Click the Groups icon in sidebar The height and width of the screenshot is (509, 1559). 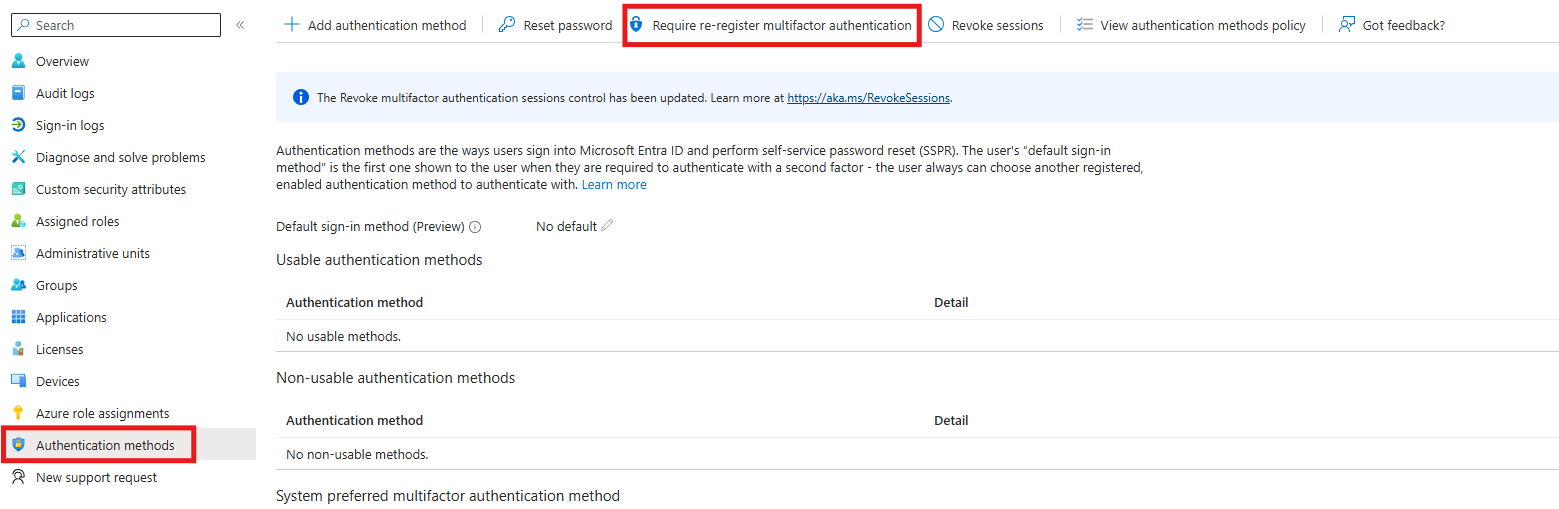click(18, 285)
